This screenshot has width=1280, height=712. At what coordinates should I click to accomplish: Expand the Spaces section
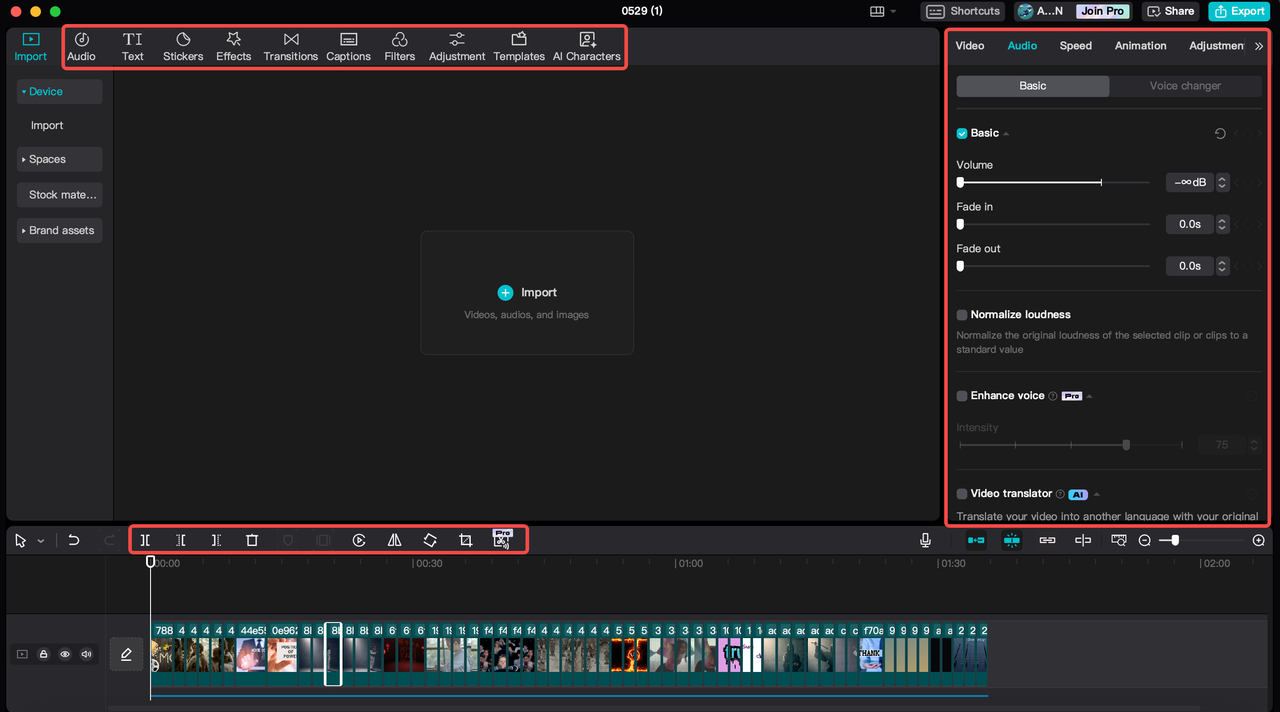(x=59, y=159)
